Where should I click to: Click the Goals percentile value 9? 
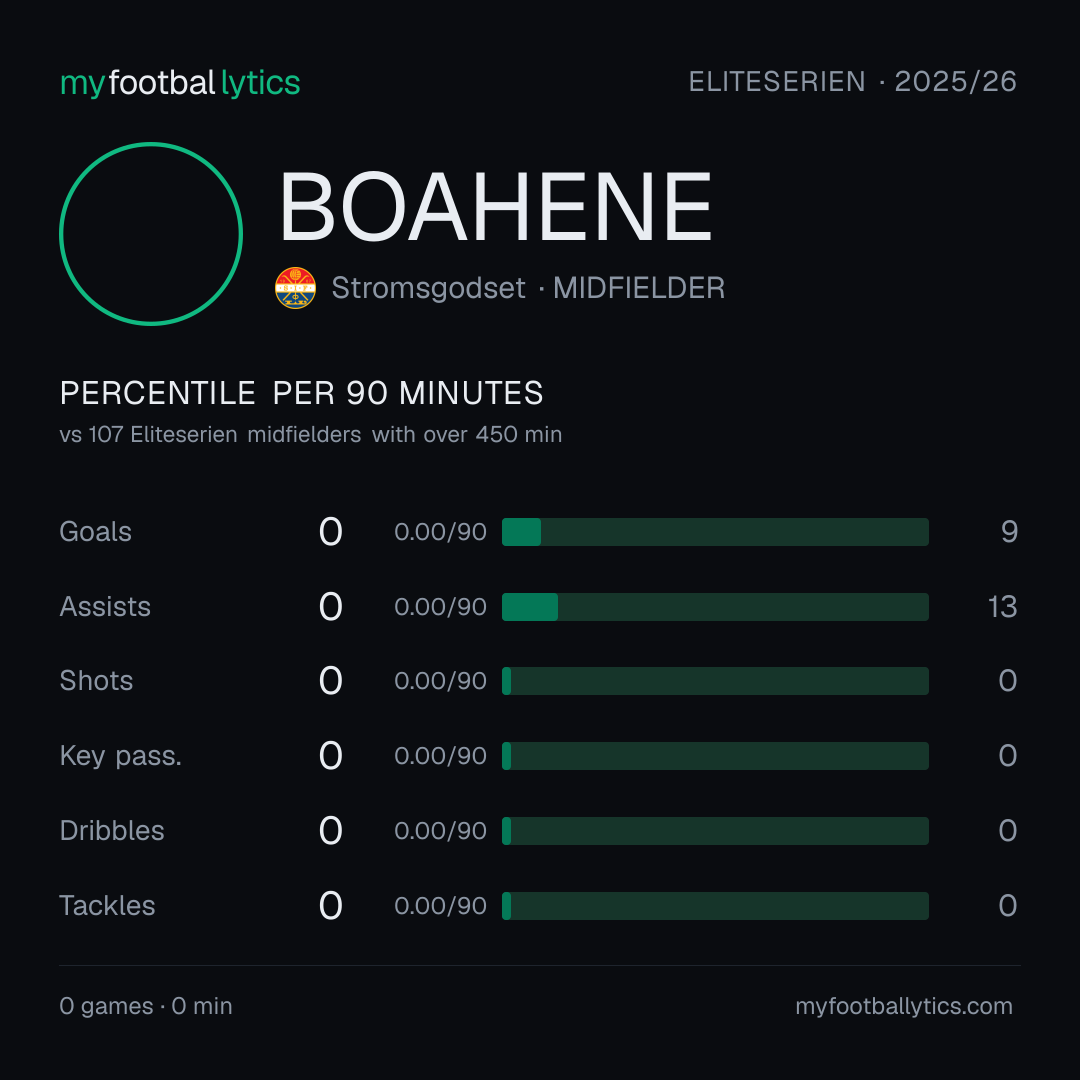(x=1009, y=532)
